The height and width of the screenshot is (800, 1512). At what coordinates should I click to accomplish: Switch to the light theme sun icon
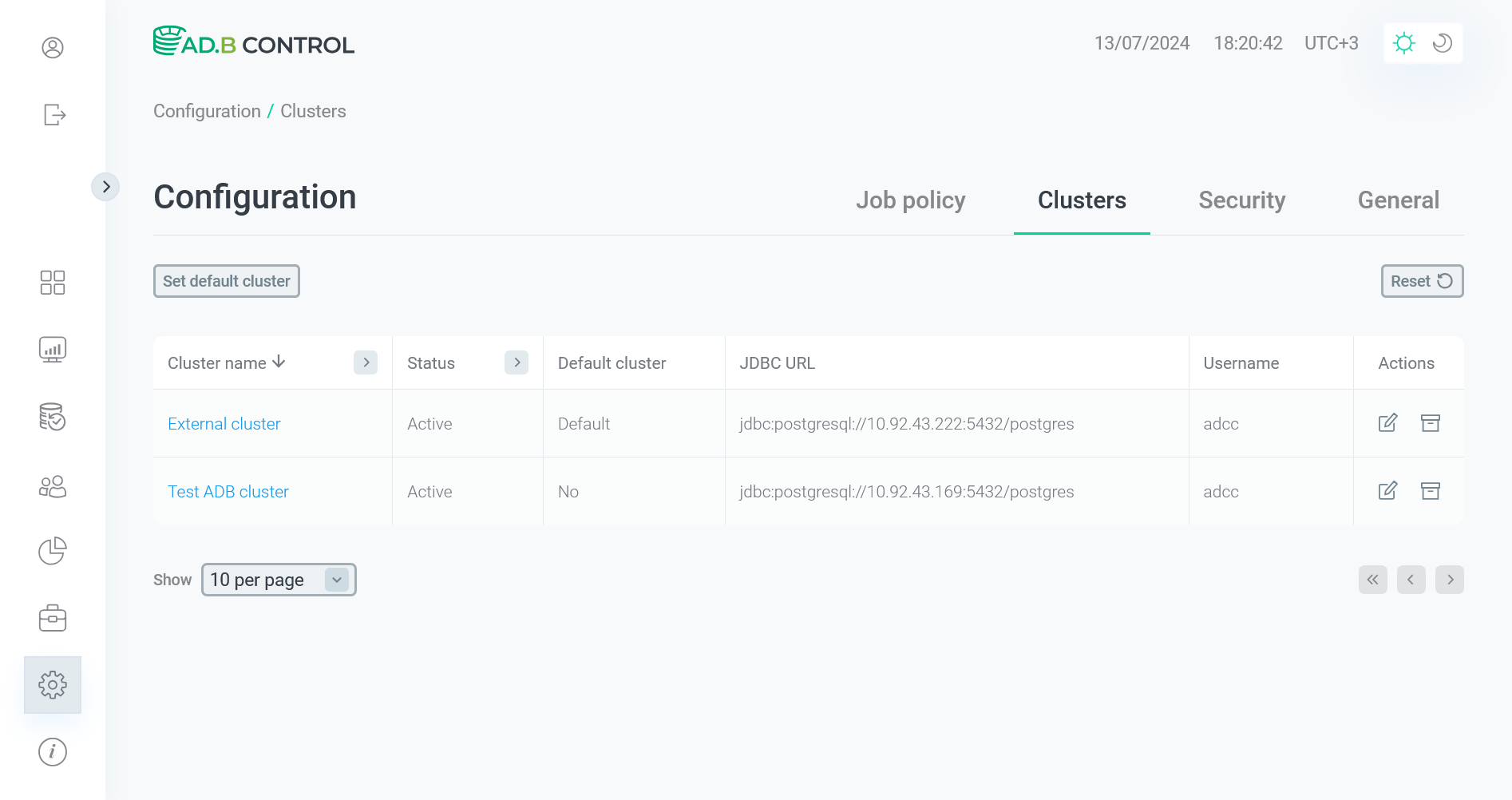point(1404,43)
